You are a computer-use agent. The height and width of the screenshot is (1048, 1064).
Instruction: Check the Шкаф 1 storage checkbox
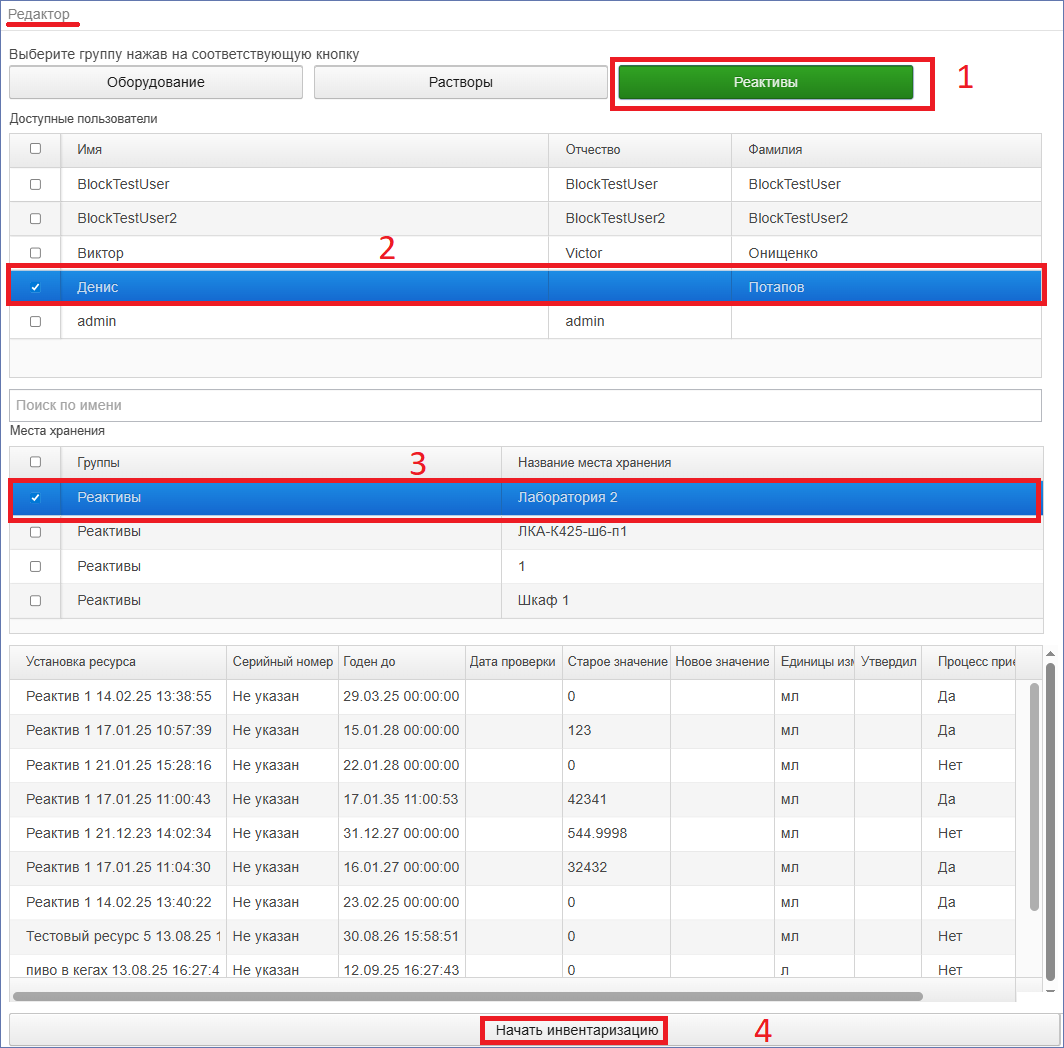click(x=35, y=601)
